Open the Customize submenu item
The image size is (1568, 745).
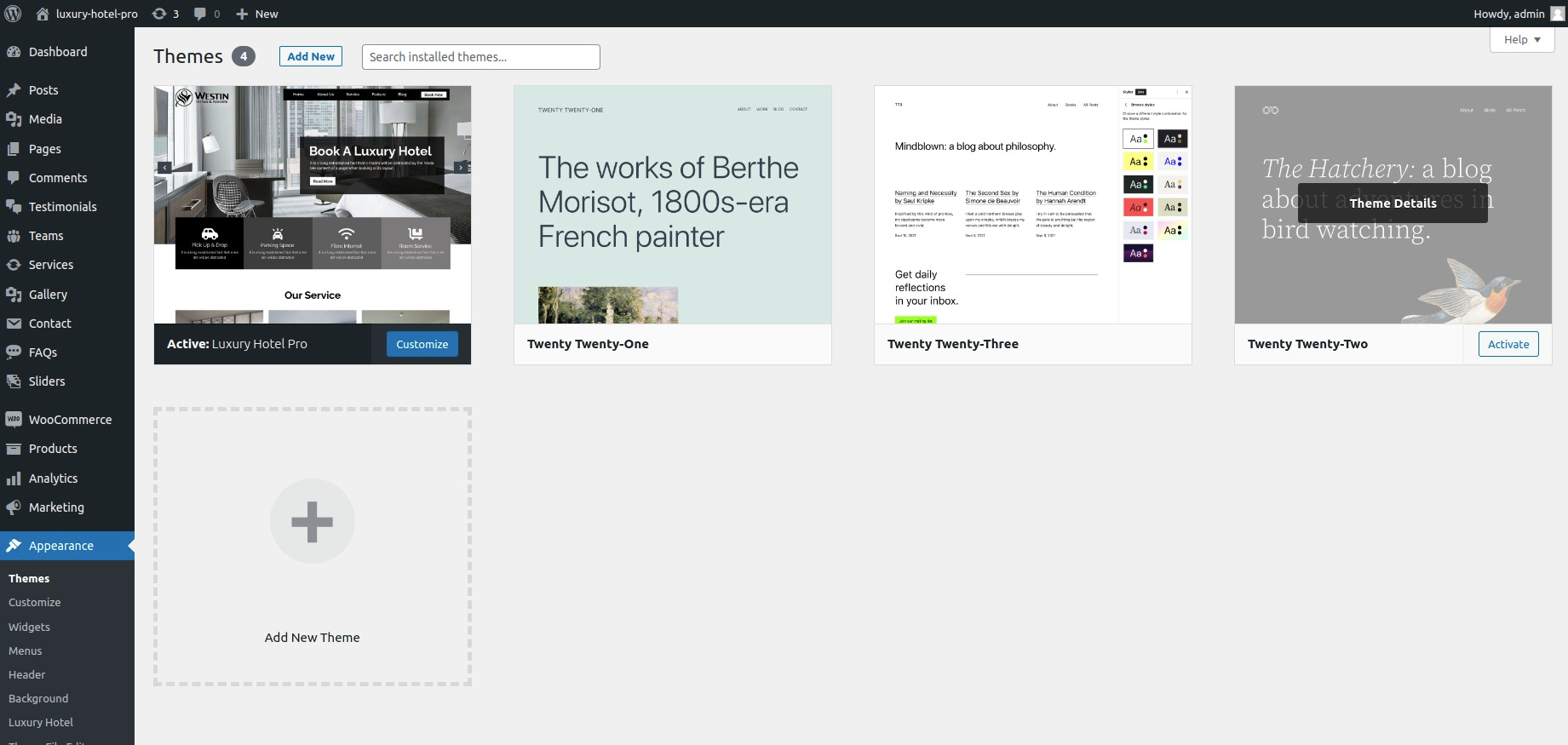pos(35,602)
